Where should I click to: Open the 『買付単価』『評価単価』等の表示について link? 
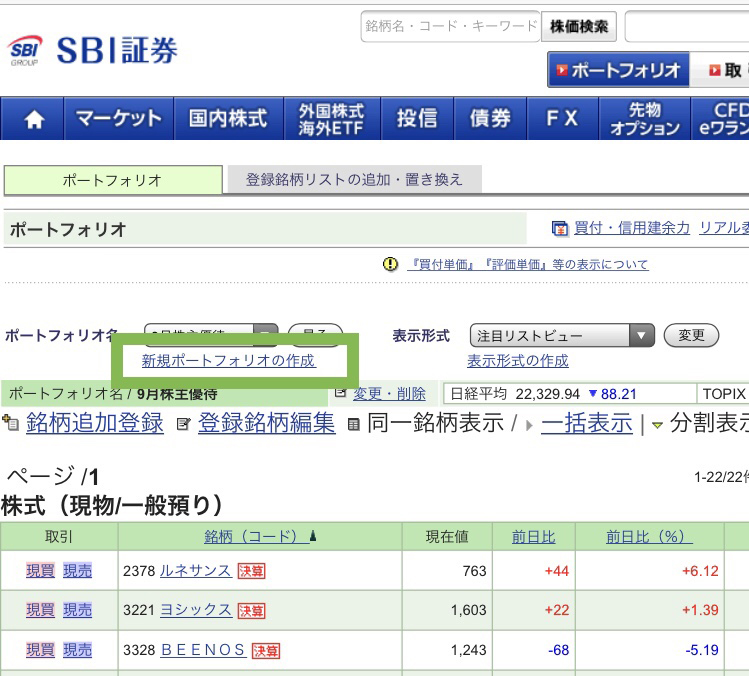(528, 264)
